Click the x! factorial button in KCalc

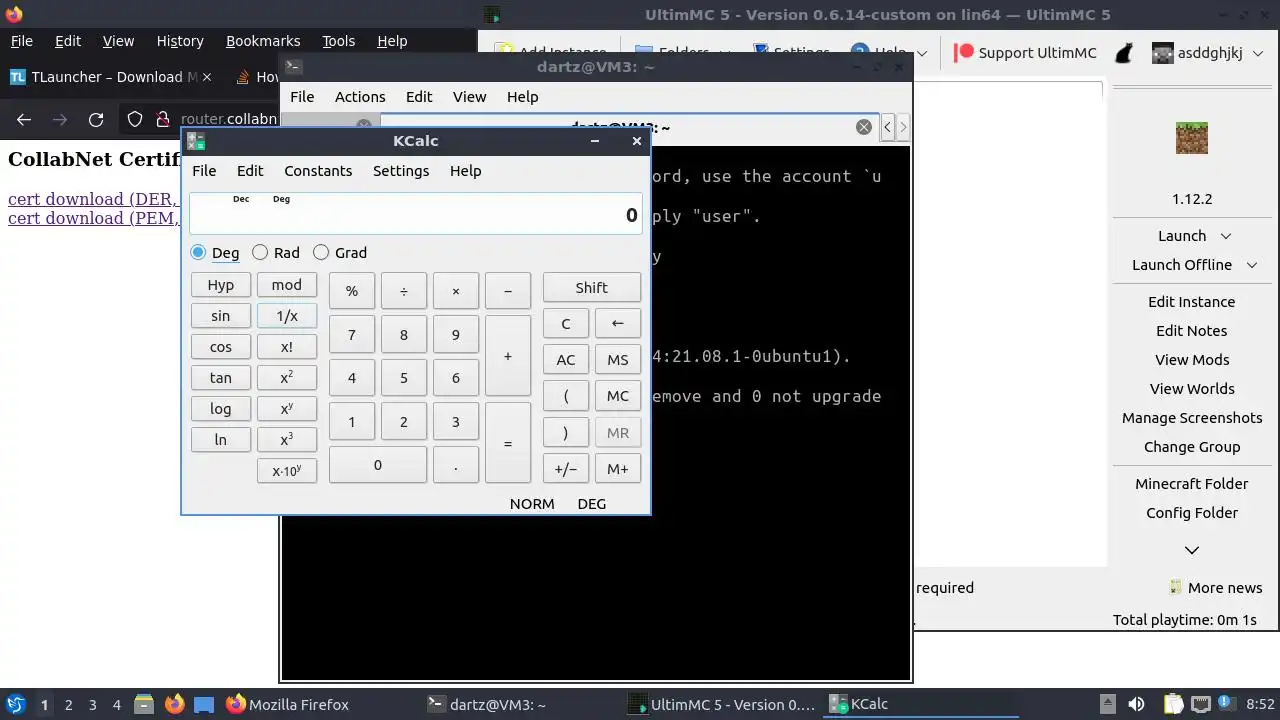pyautogui.click(x=287, y=347)
